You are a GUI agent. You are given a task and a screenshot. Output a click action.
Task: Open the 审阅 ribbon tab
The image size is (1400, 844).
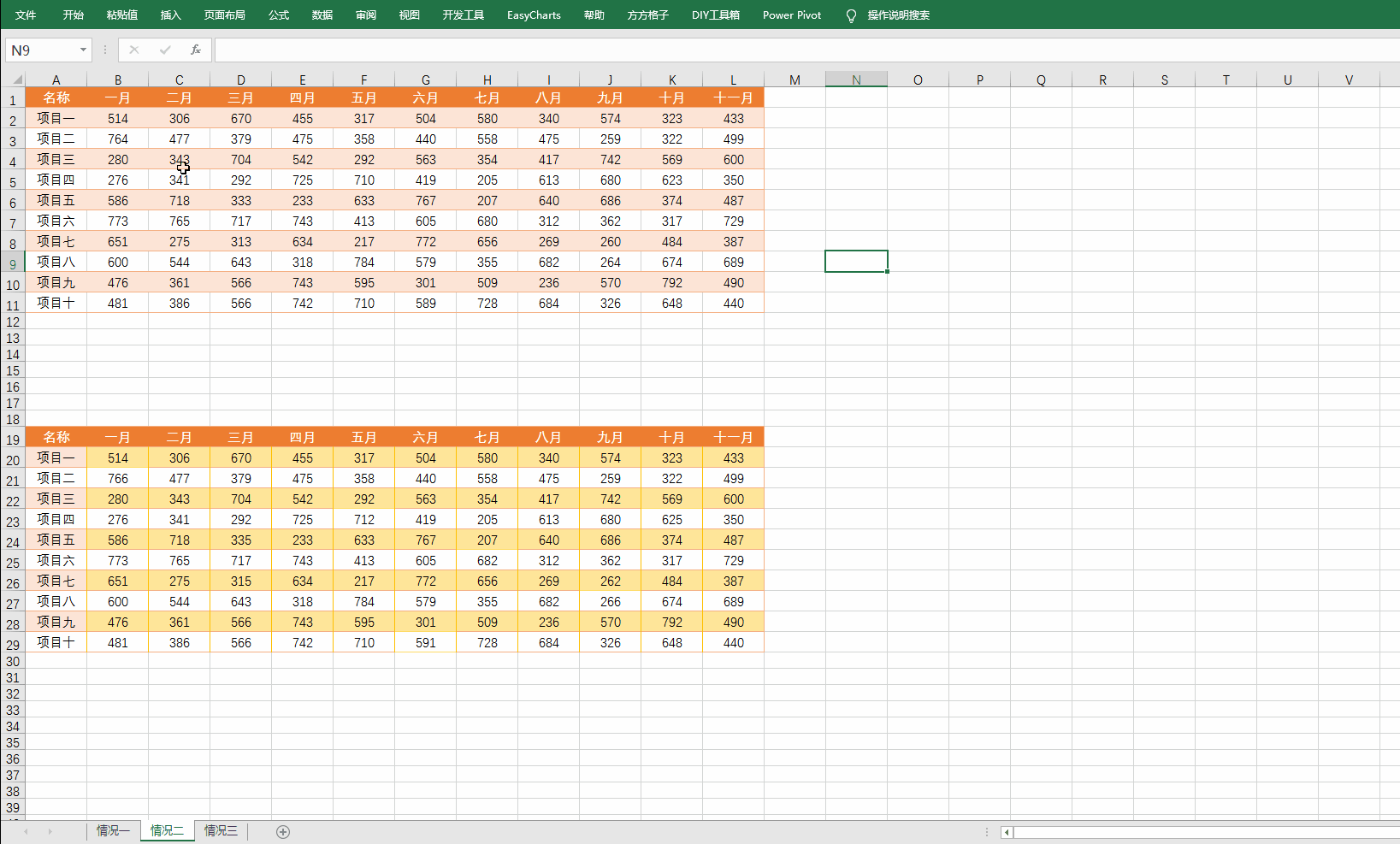coord(366,15)
